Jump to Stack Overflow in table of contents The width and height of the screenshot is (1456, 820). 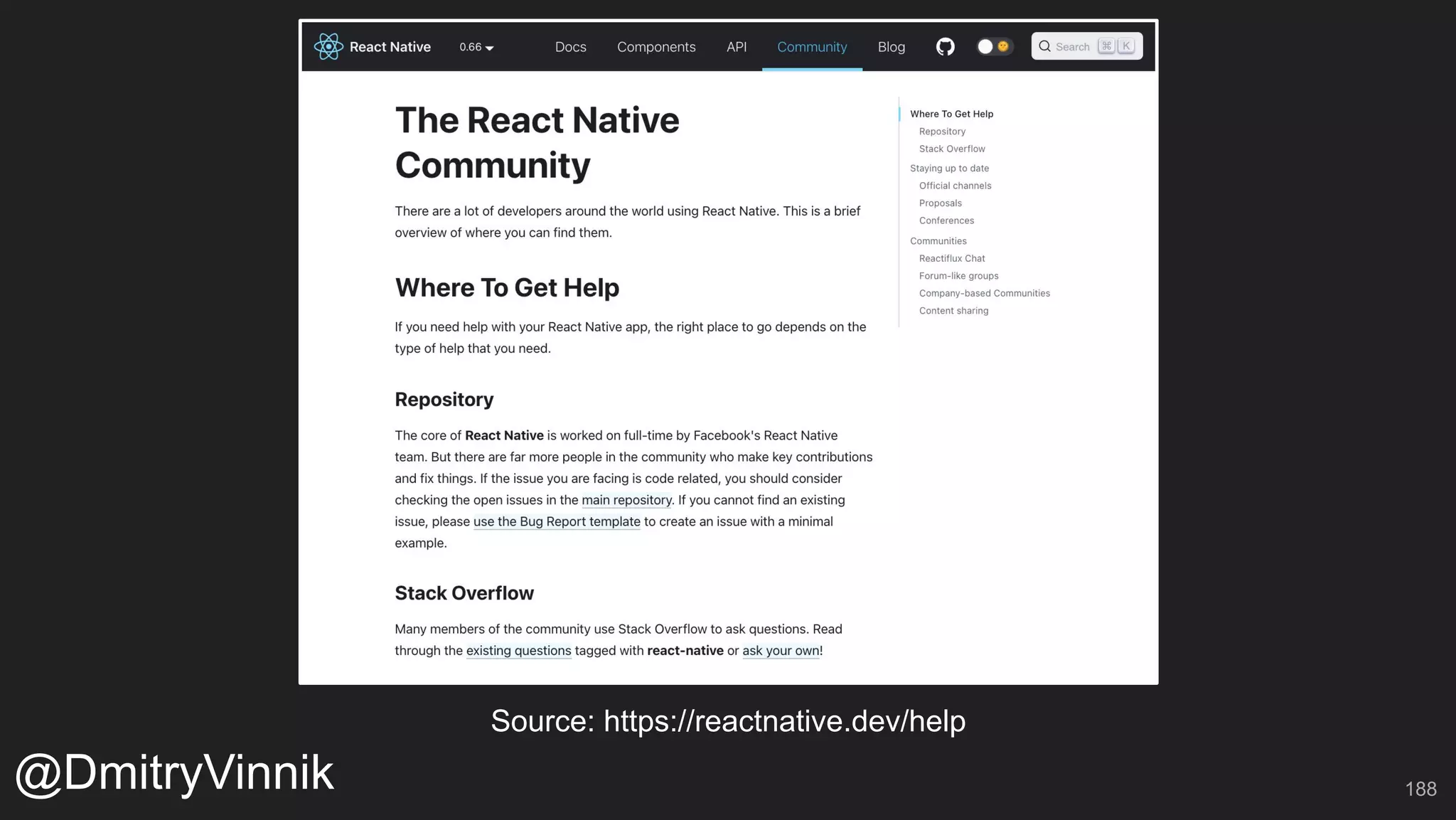tap(952, 149)
